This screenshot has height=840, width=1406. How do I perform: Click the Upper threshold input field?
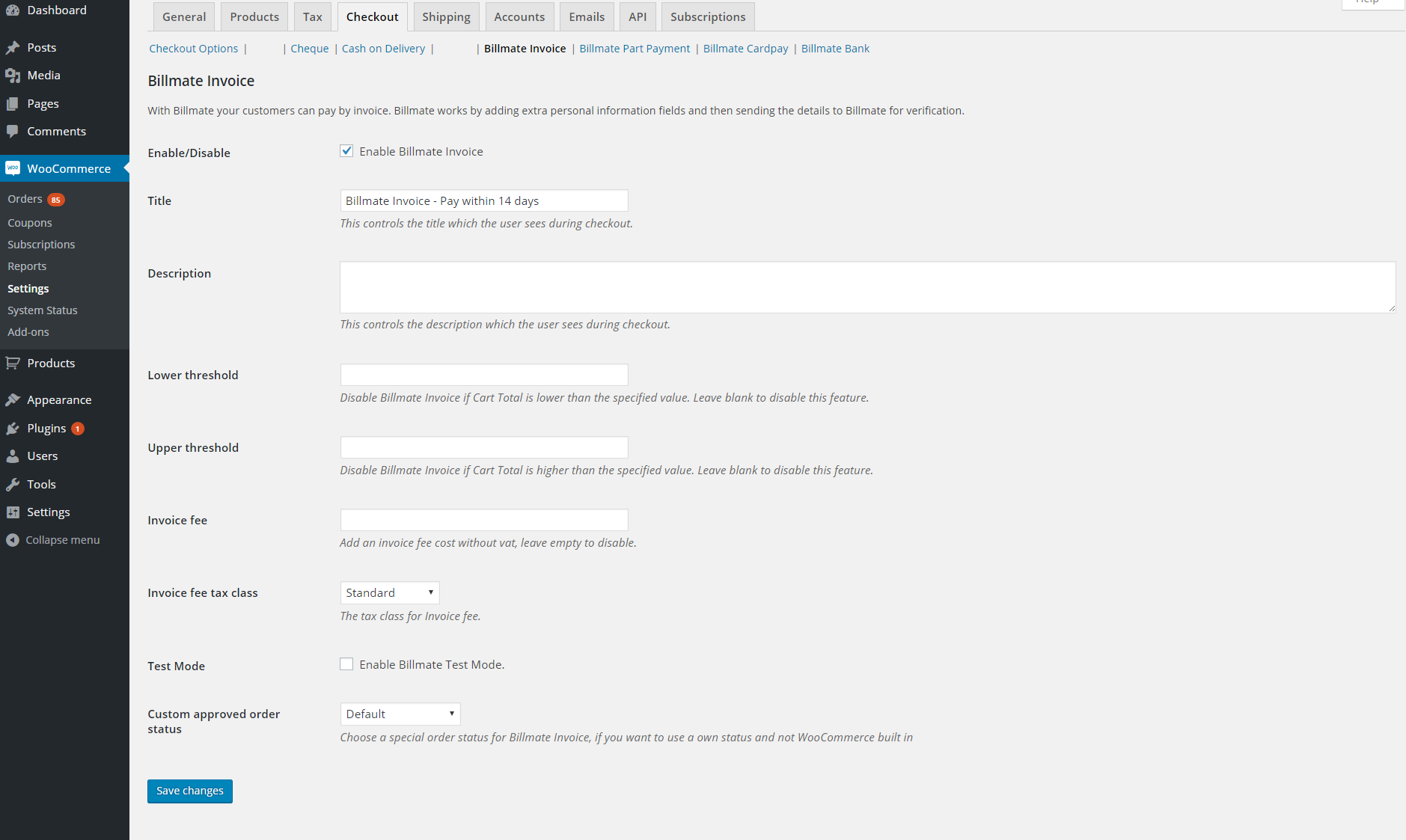tap(484, 447)
